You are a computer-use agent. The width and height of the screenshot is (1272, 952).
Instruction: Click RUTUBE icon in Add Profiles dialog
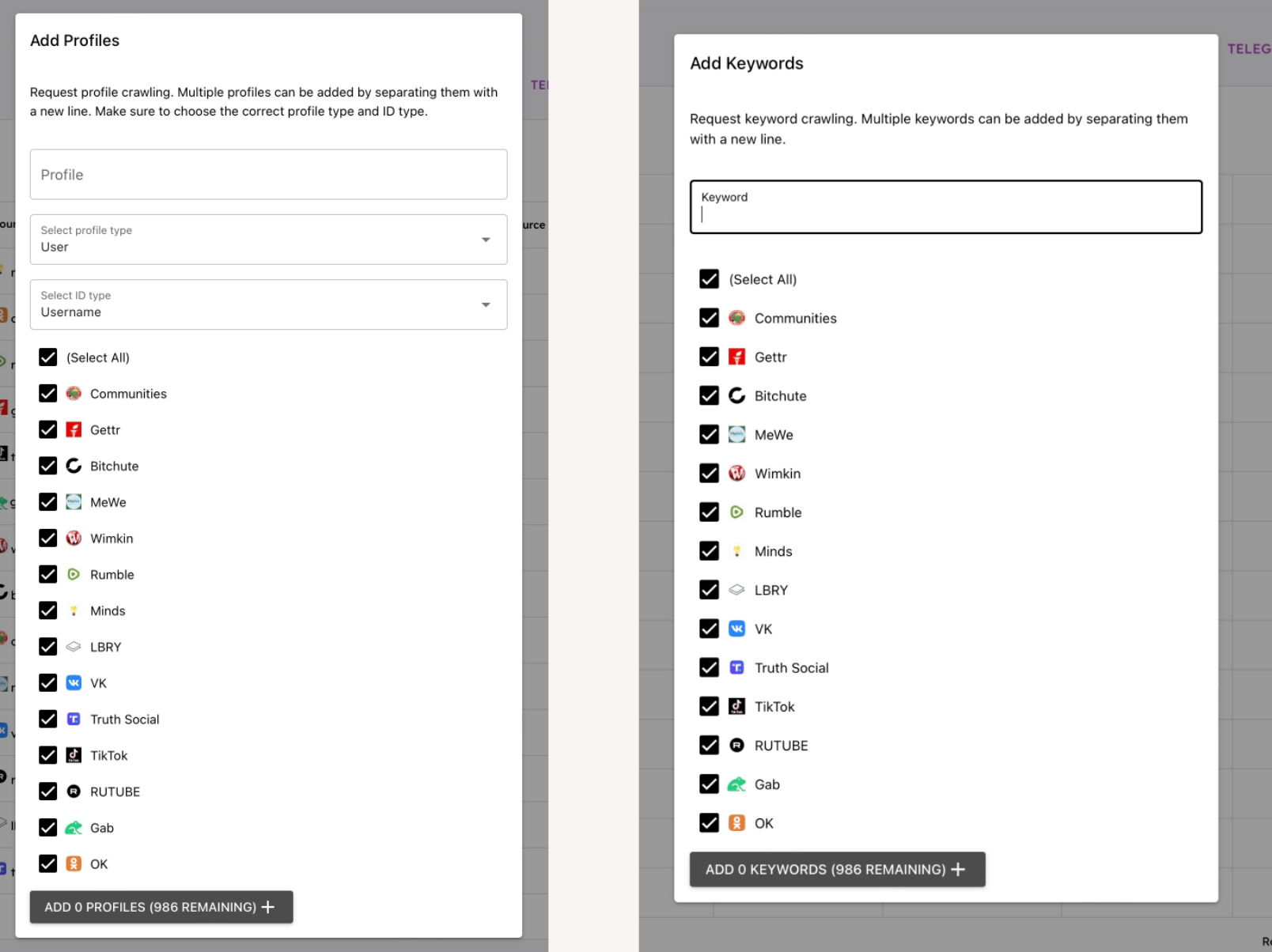pos(74,791)
